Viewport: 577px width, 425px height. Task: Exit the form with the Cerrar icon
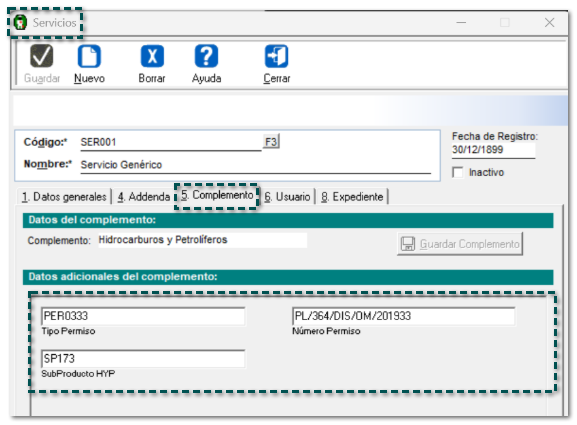click(276, 56)
